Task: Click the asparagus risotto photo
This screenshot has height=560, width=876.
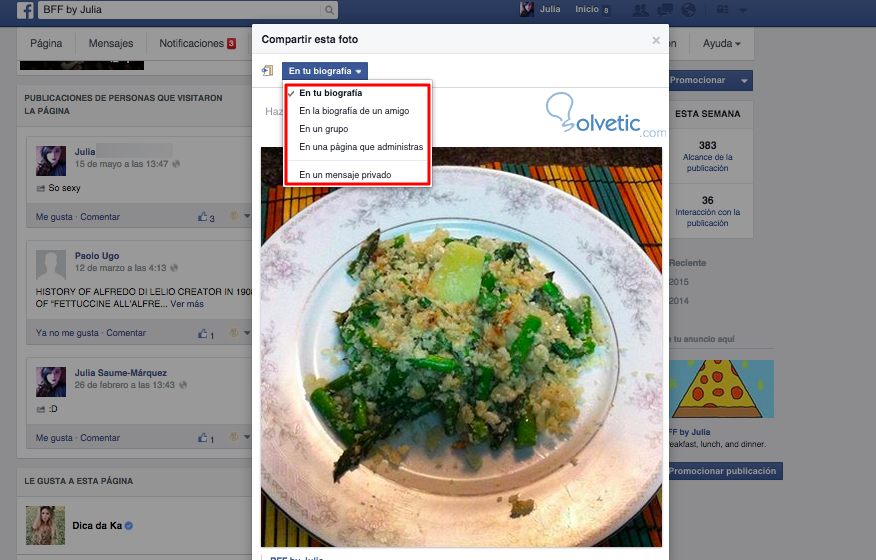Action: [461, 347]
